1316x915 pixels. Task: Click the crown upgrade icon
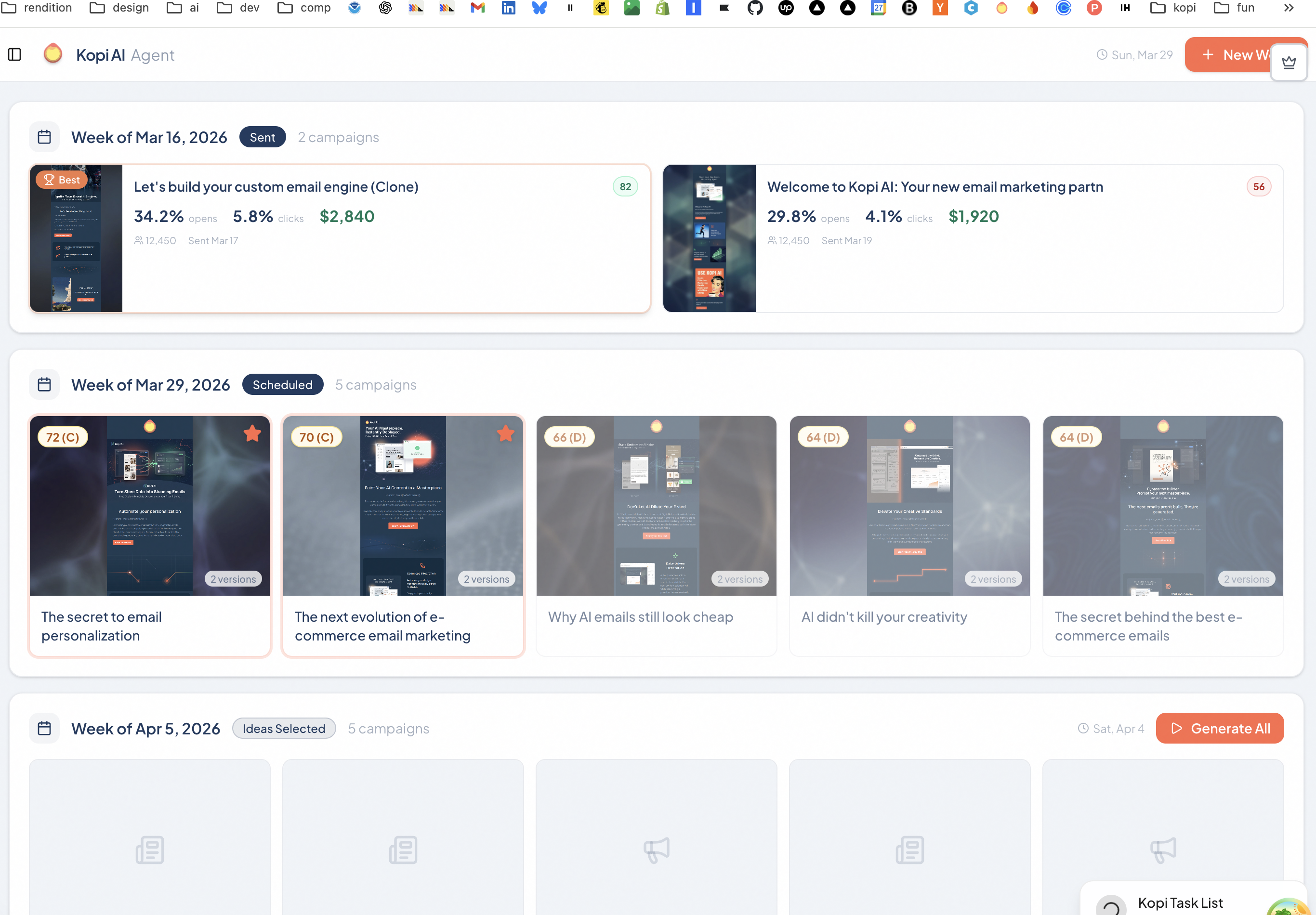(1289, 62)
